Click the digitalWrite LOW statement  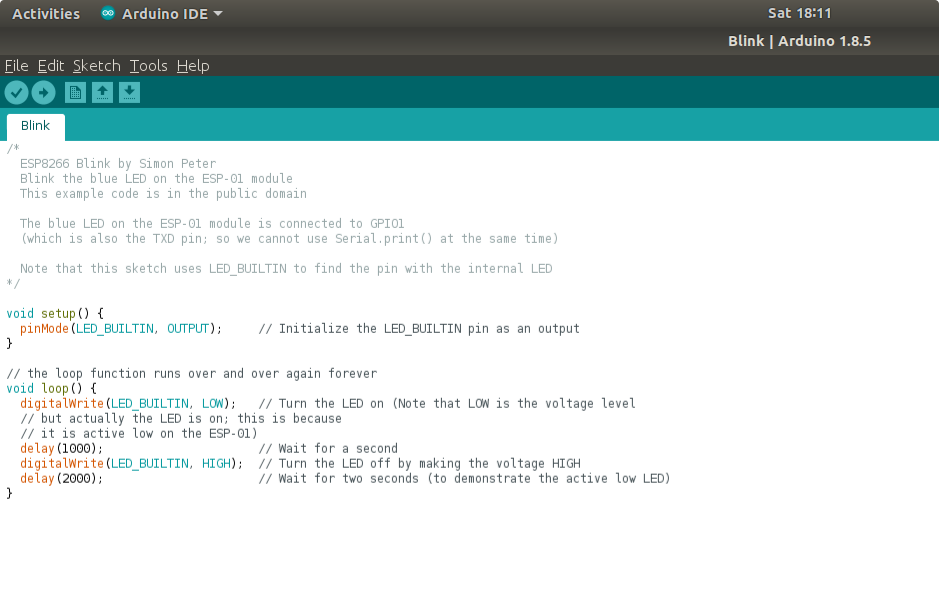click(x=127, y=404)
